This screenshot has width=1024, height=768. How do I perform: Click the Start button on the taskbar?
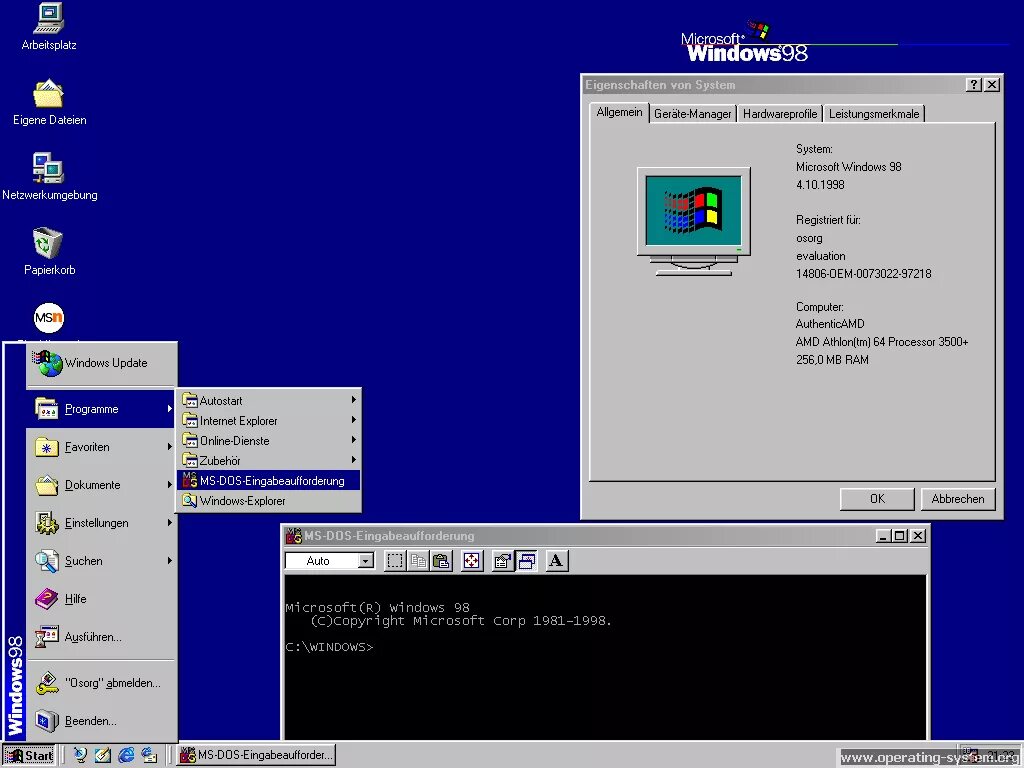29,756
